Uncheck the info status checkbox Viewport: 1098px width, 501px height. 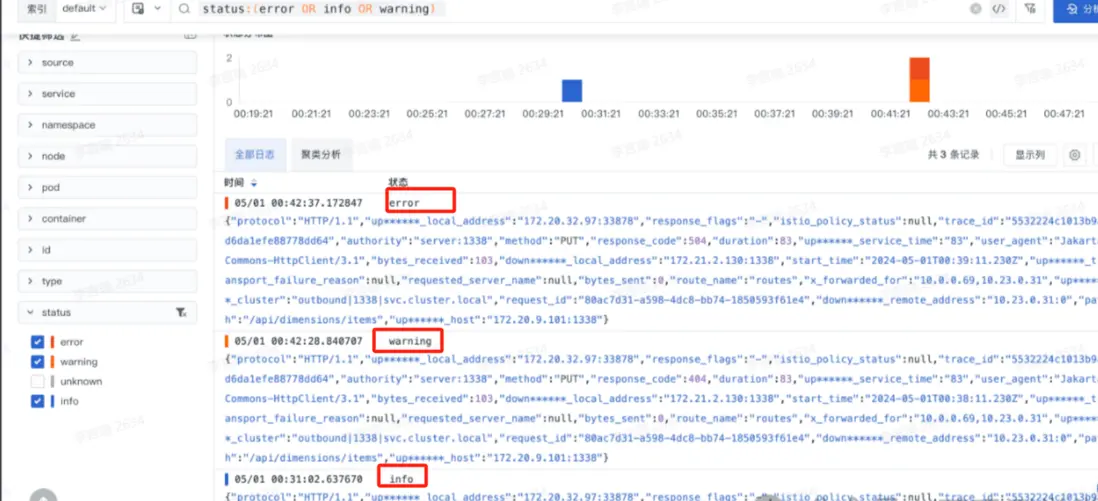point(38,401)
